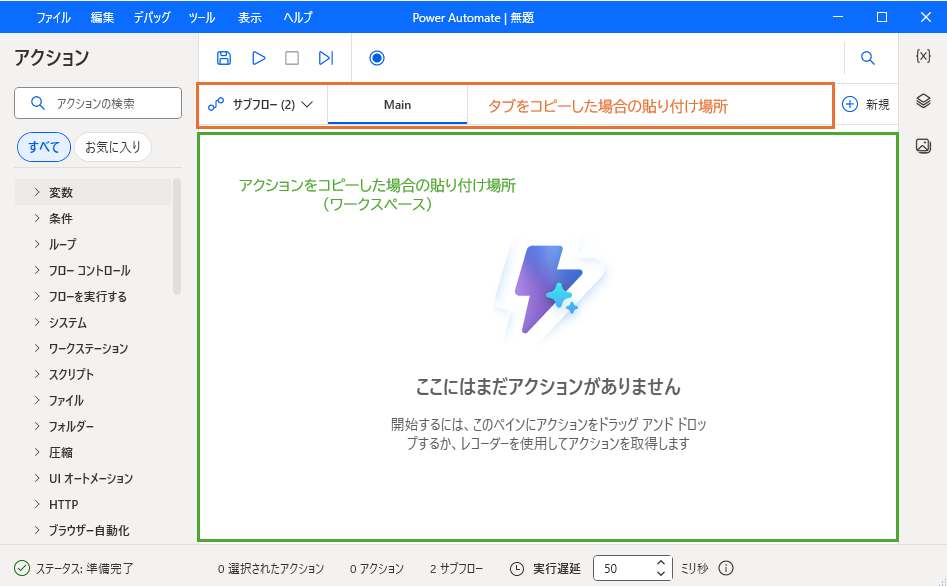Click the Save flow icon
This screenshot has height=586, width=947.
click(224, 58)
